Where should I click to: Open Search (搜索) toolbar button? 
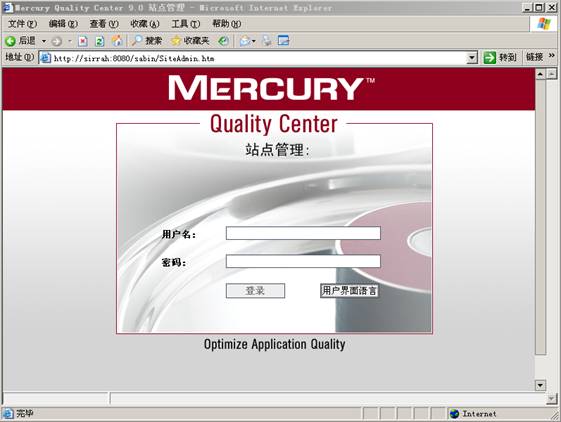(x=147, y=41)
